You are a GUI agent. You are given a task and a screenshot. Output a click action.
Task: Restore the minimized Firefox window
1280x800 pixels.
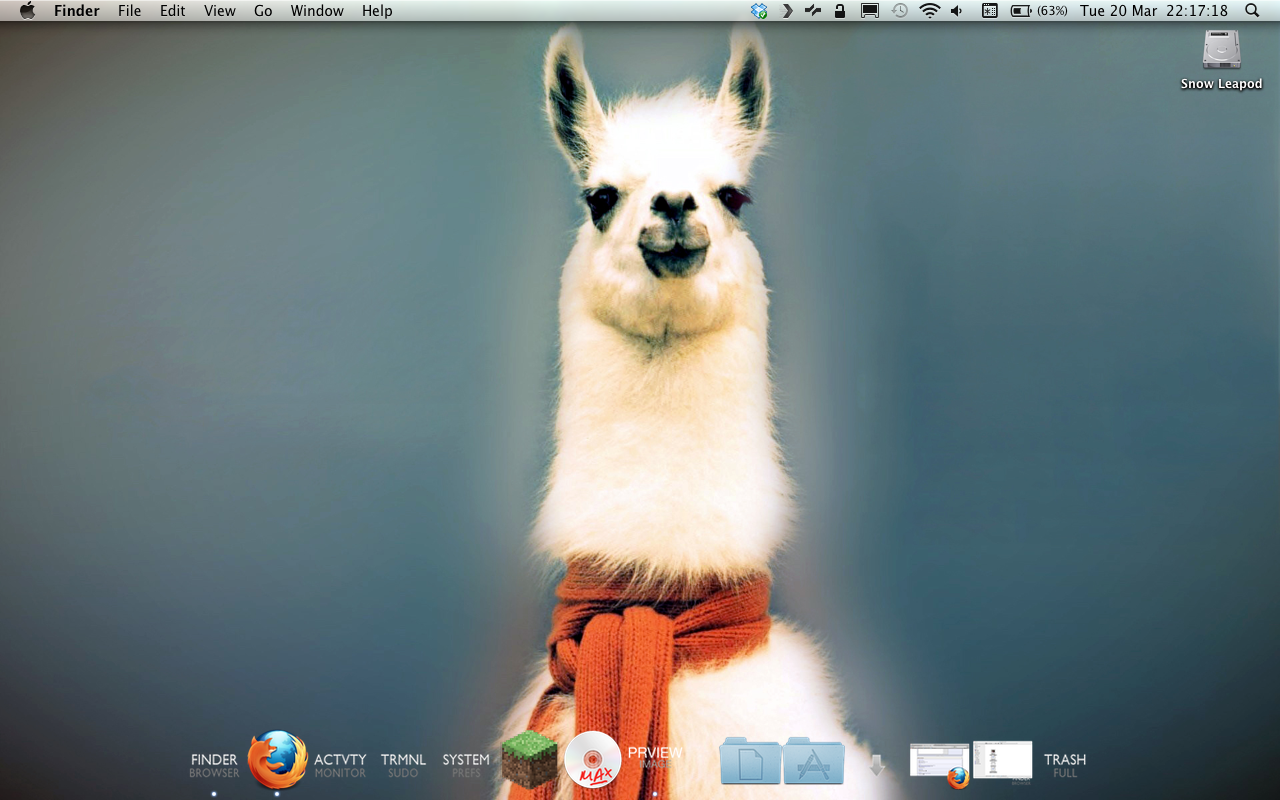pos(940,765)
